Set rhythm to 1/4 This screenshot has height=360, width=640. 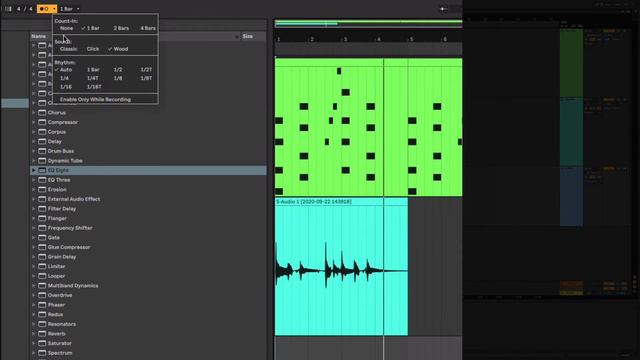pyautogui.click(x=64, y=78)
